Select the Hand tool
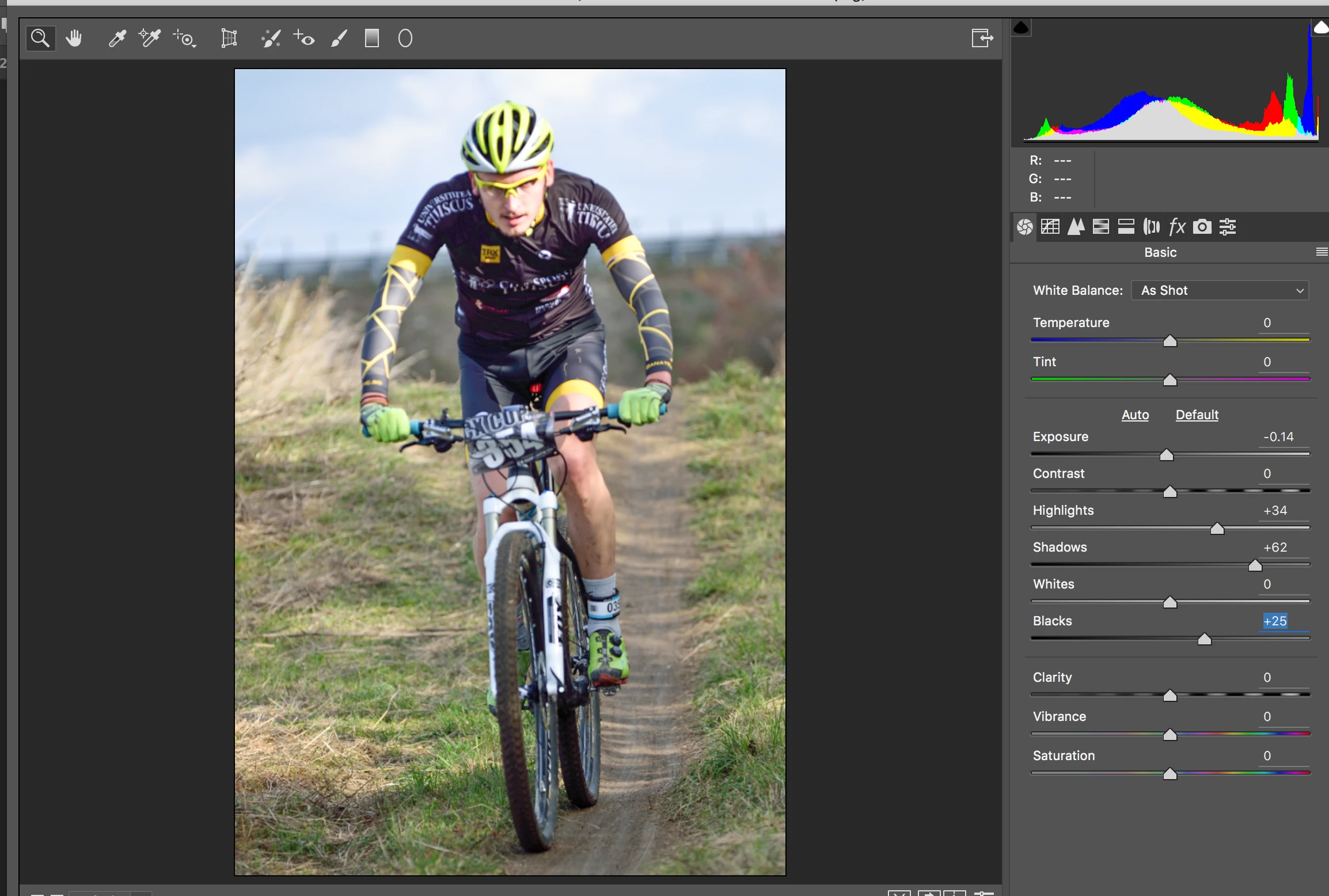 click(74, 39)
